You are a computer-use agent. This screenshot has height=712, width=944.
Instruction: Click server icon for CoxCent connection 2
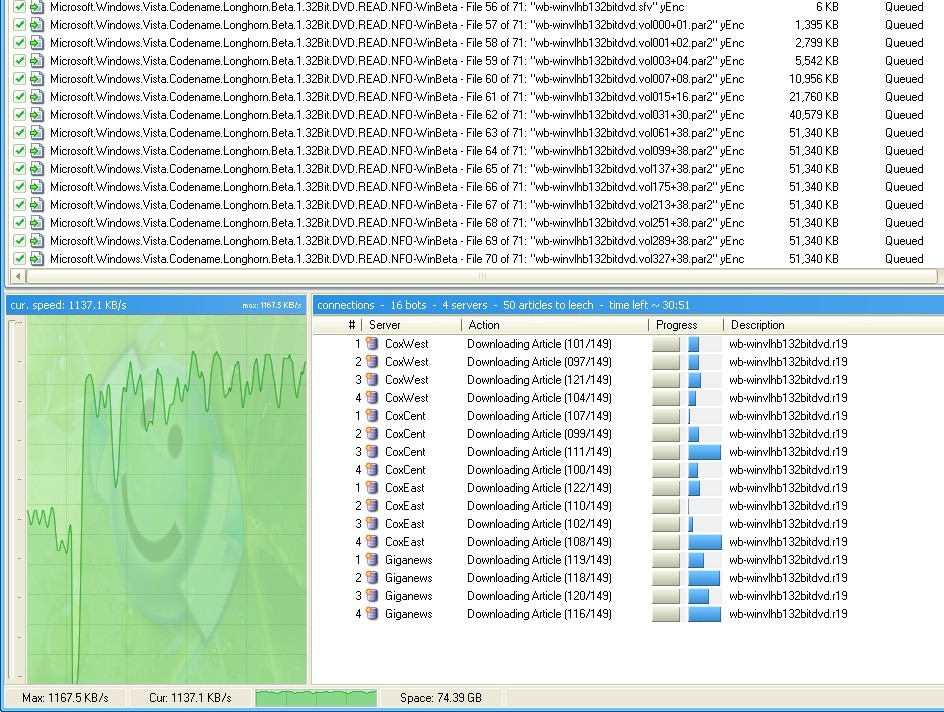(372, 434)
